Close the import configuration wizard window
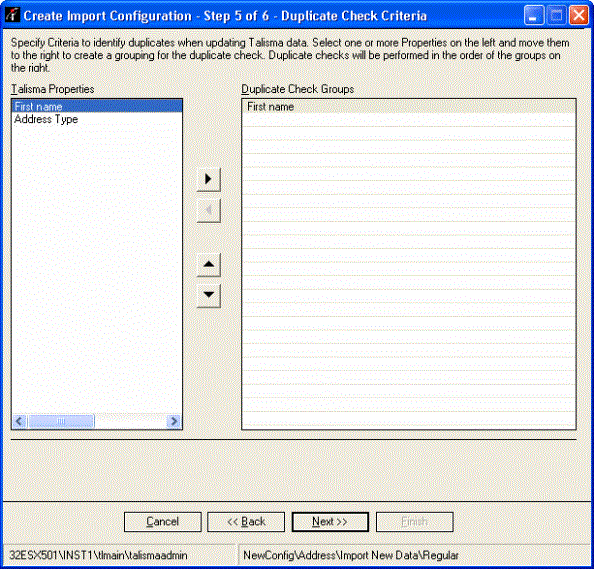Viewport: 594px width, 569px height. pos(579,16)
